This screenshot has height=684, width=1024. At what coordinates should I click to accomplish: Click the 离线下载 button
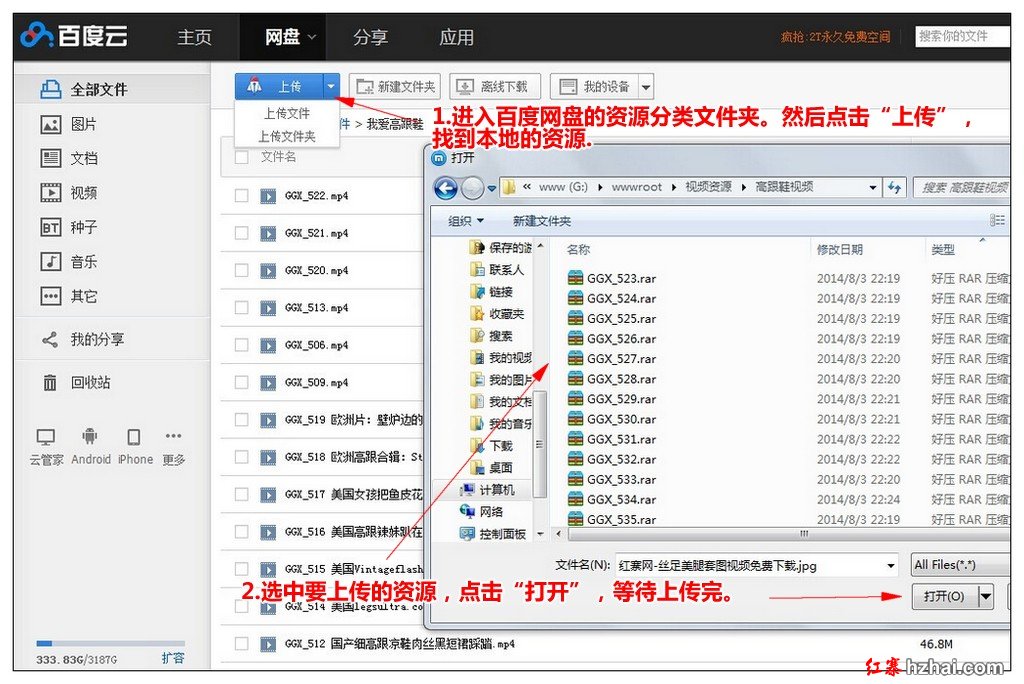[x=494, y=87]
